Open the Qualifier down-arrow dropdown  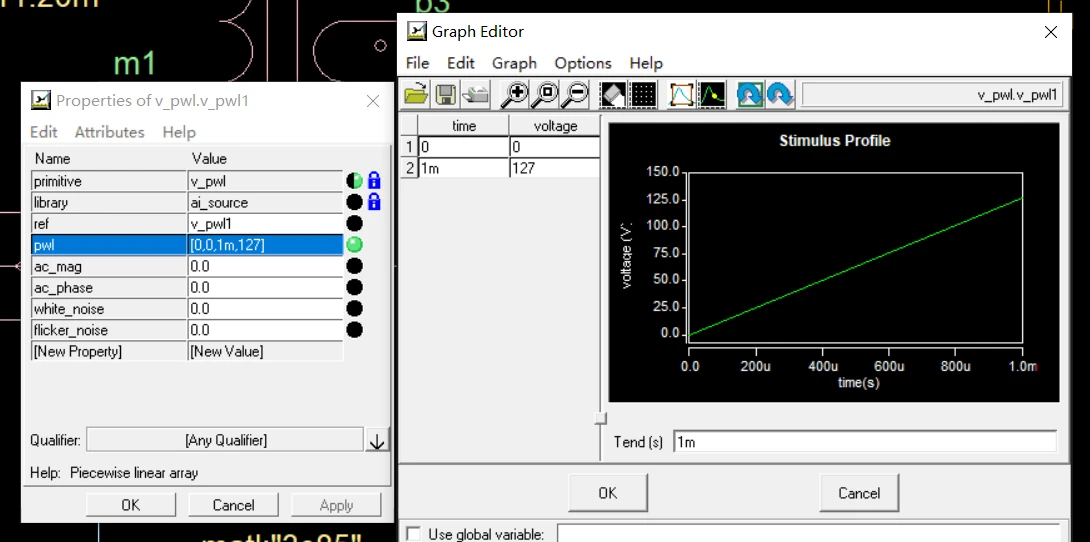coord(377,441)
